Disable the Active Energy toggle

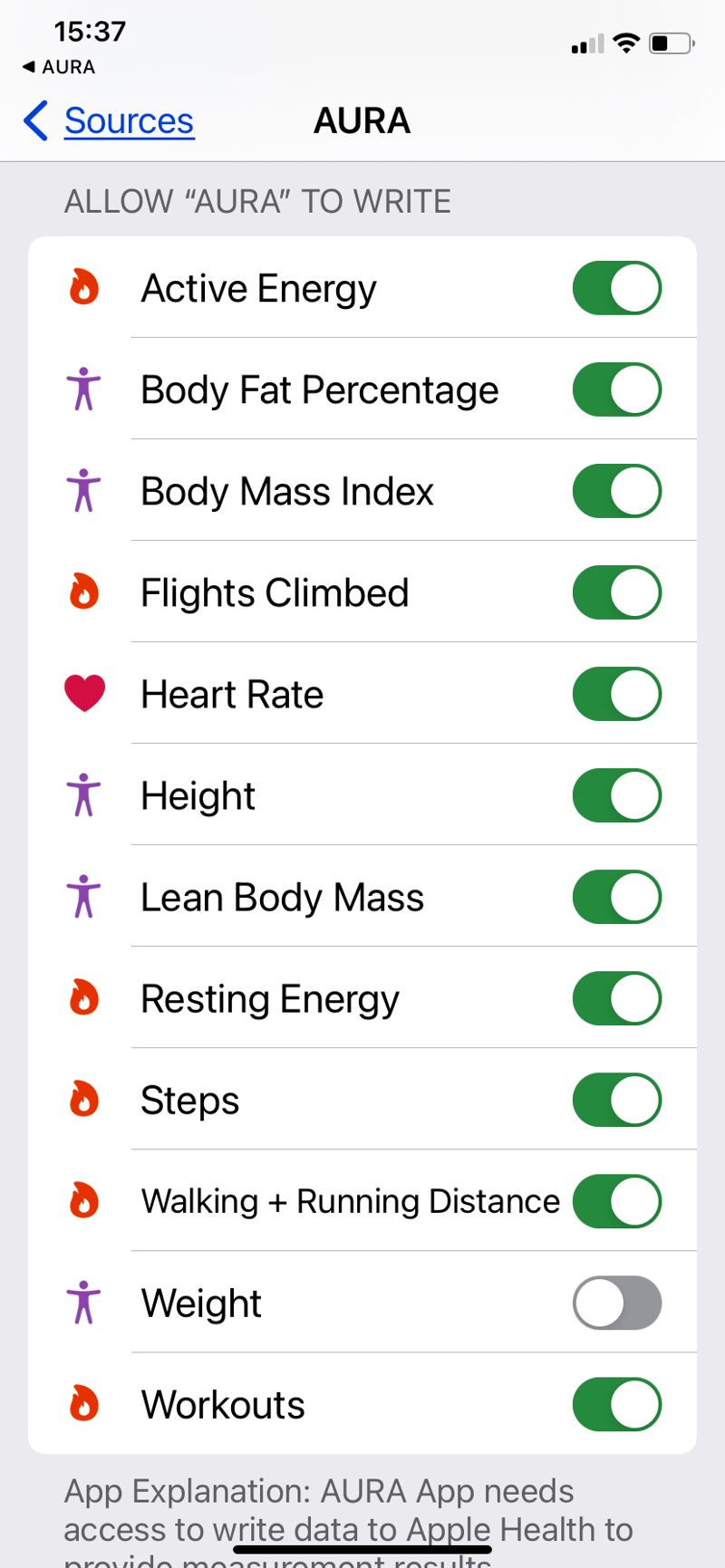click(616, 288)
